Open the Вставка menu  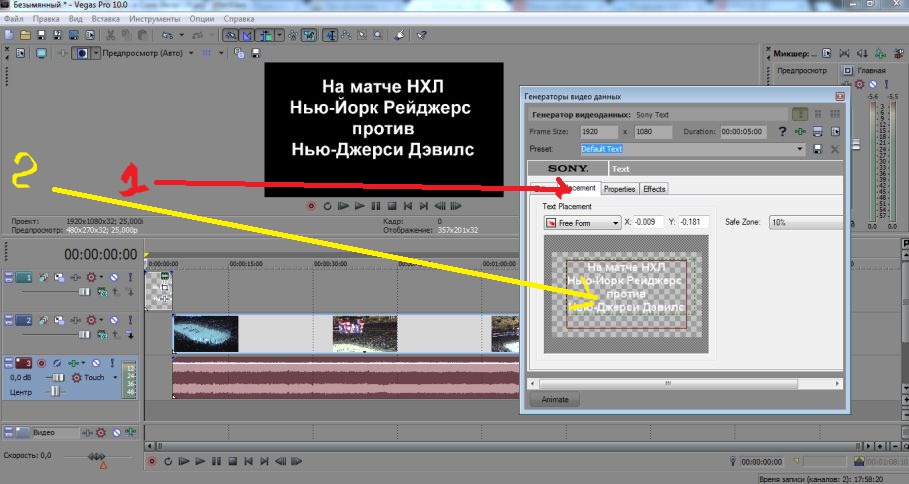tap(105, 19)
